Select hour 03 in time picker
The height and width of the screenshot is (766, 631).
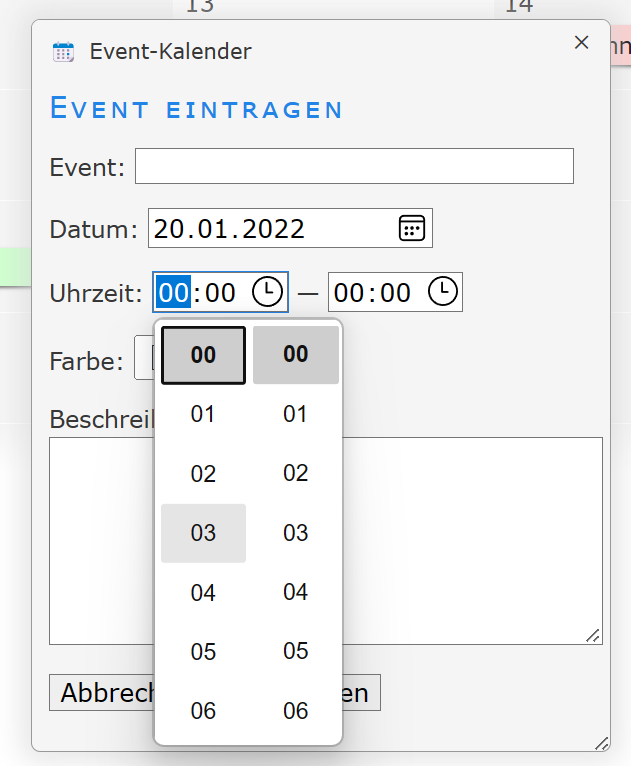pos(203,533)
